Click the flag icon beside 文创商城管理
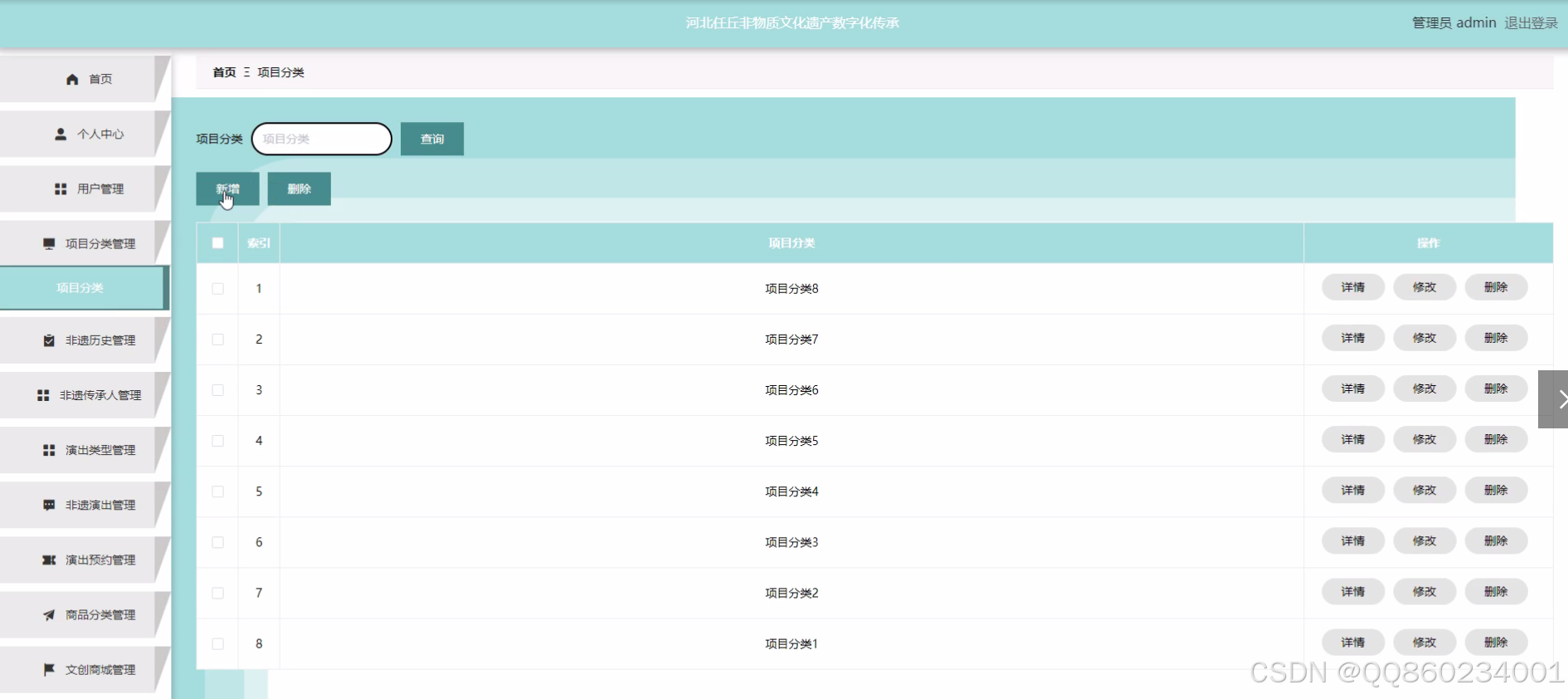 coord(49,670)
